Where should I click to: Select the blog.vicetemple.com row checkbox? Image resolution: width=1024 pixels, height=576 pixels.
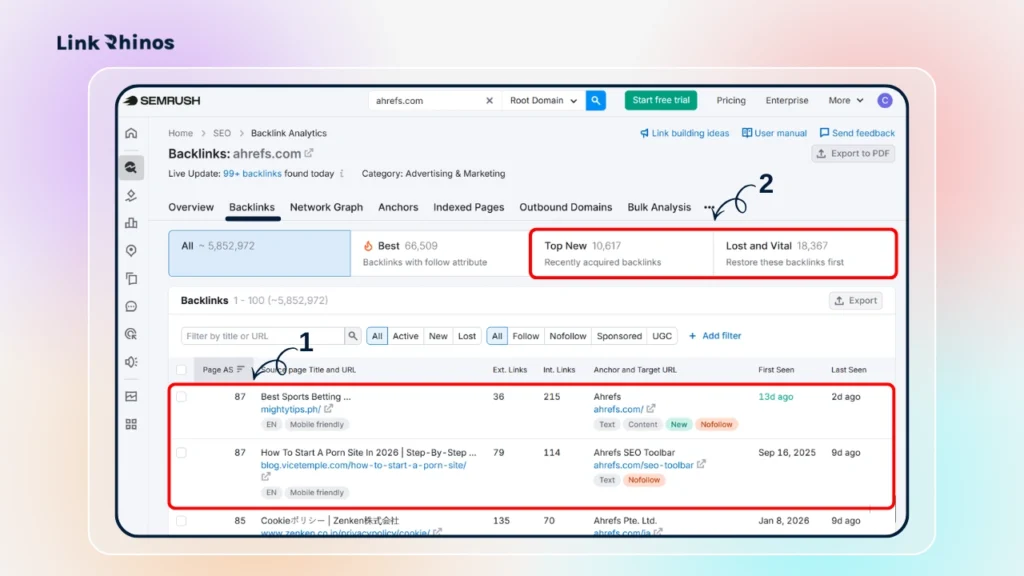(182, 453)
